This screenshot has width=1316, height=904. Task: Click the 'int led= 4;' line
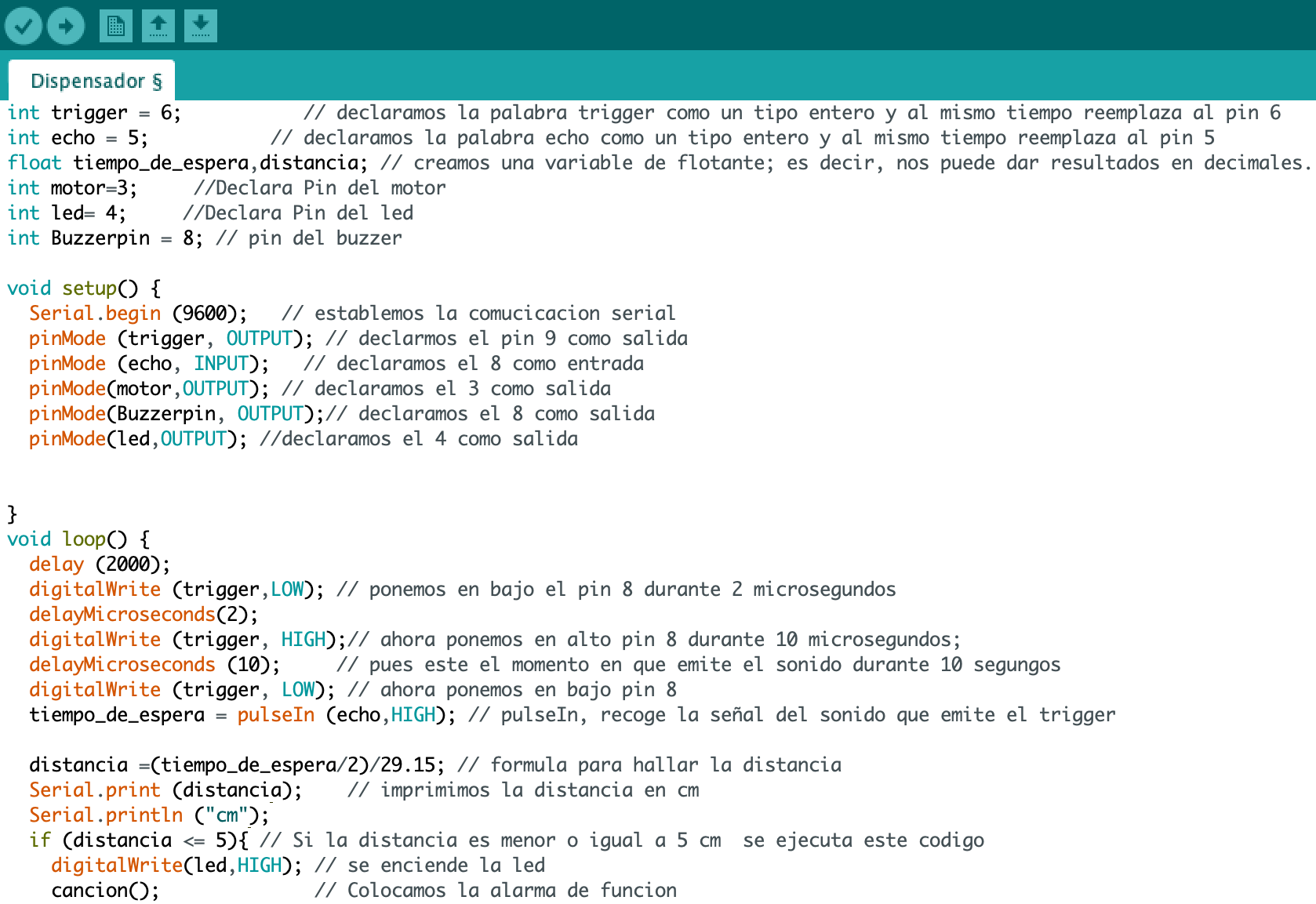(x=67, y=213)
